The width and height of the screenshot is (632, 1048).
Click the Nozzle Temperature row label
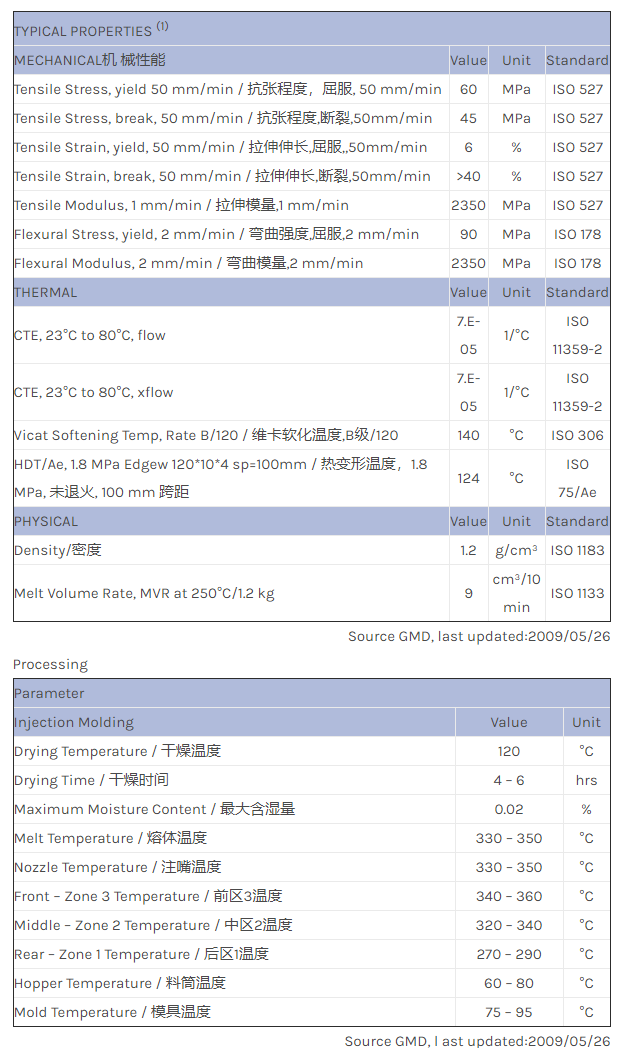pos(117,867)
